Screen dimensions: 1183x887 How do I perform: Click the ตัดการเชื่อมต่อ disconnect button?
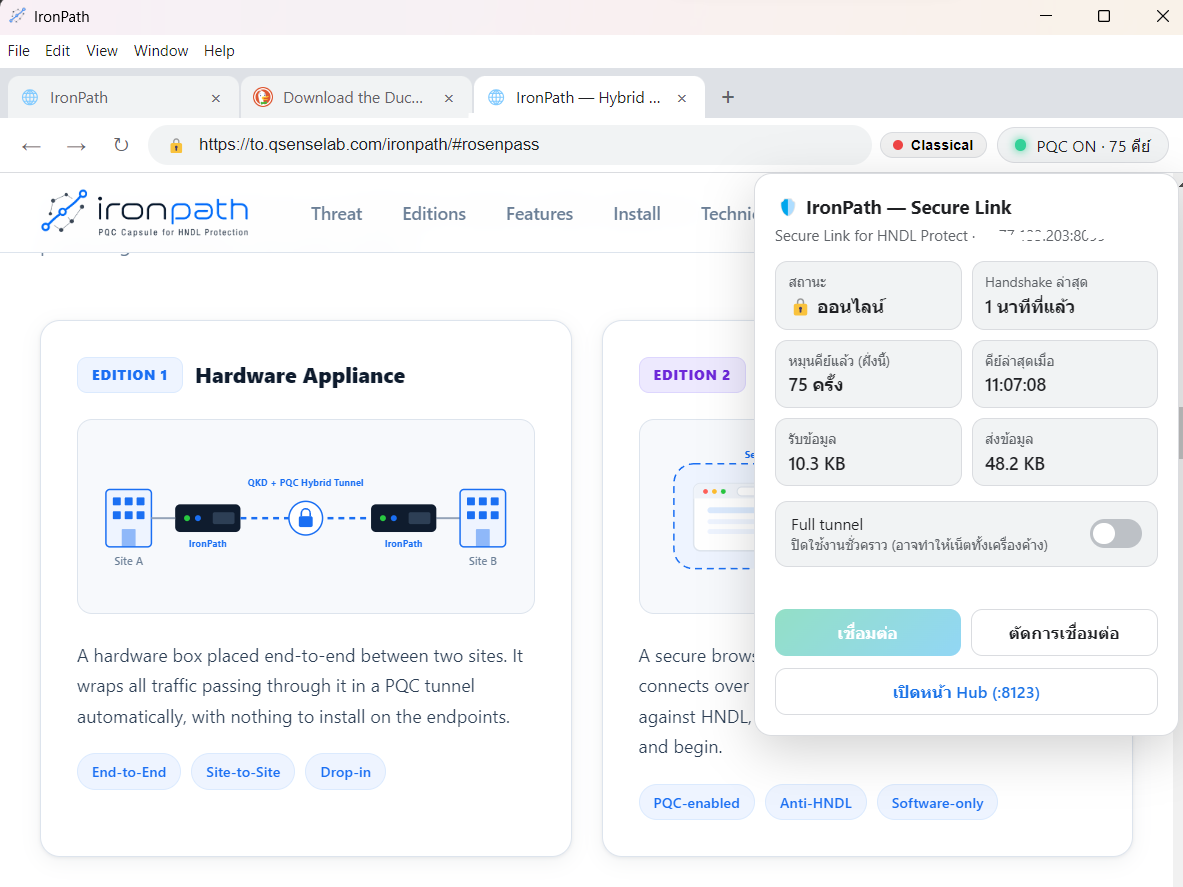1064,633
